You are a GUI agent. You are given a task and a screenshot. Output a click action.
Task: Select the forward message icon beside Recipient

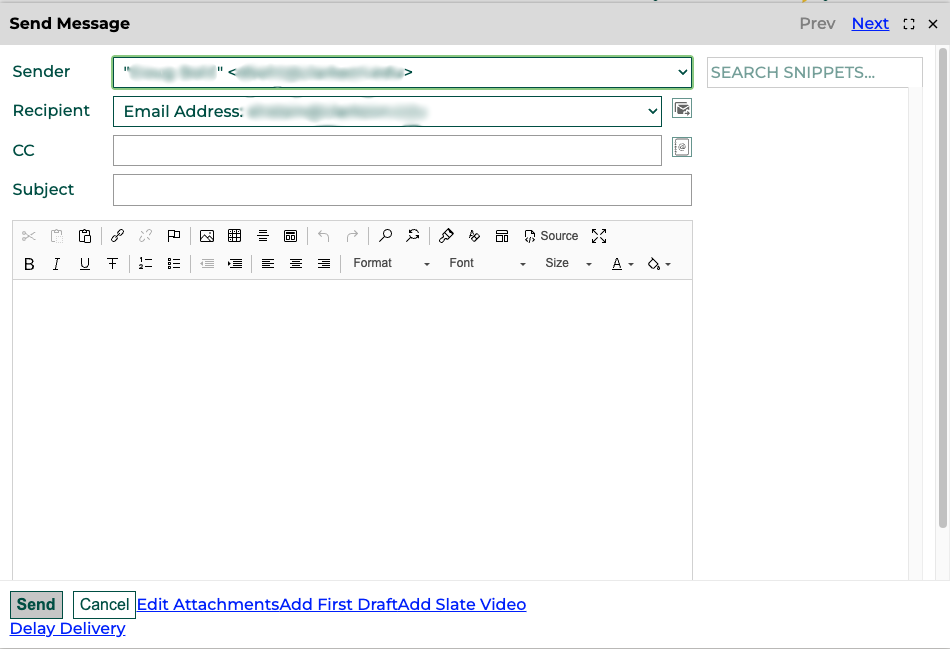tap(682, 108)
